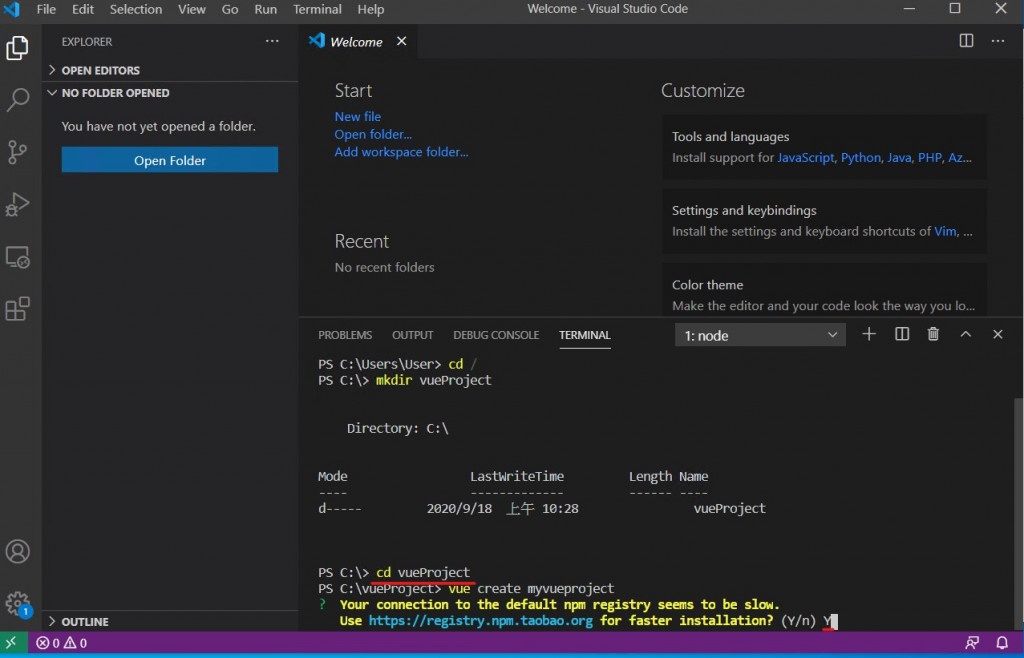Click the PHP language link
Image resolution: width=1024 pixels, height=658 pixels.
point(930,157)
